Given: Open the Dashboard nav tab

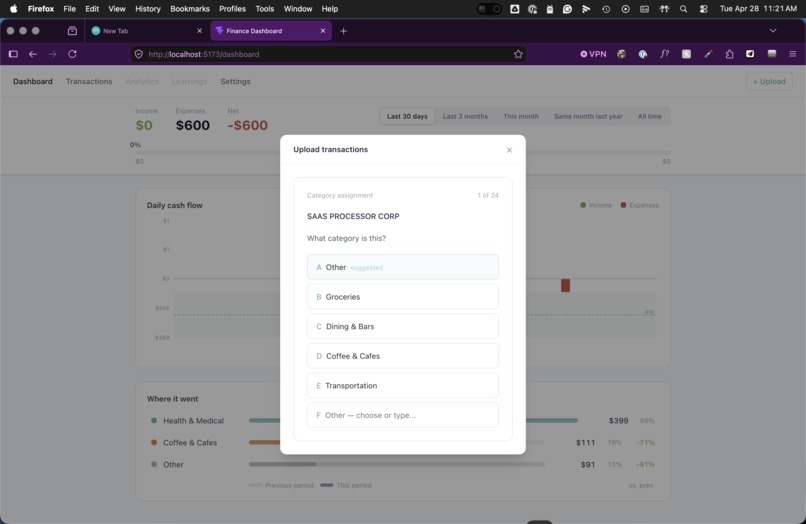Looking at the screenshot, I should tap(33, 81).
